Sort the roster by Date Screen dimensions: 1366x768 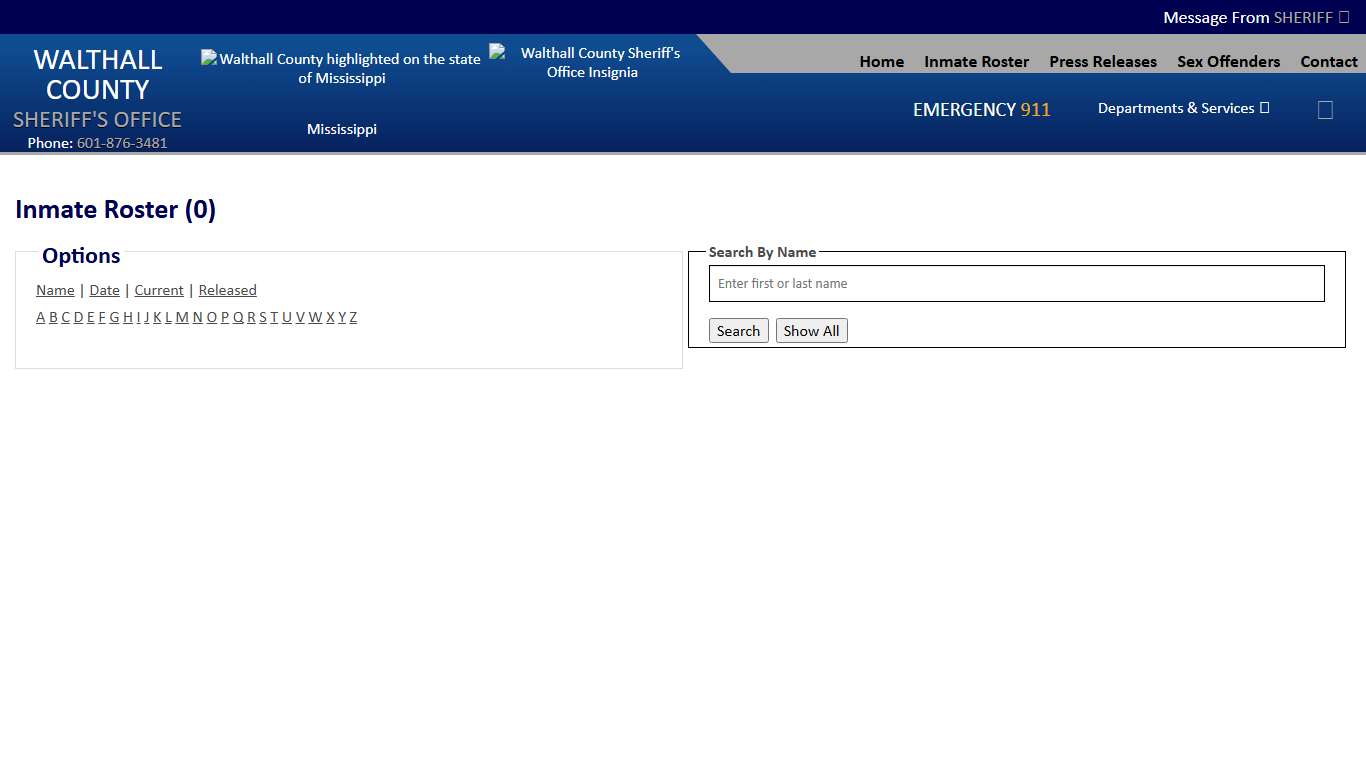pyautogui.click(x=104, y=290)
